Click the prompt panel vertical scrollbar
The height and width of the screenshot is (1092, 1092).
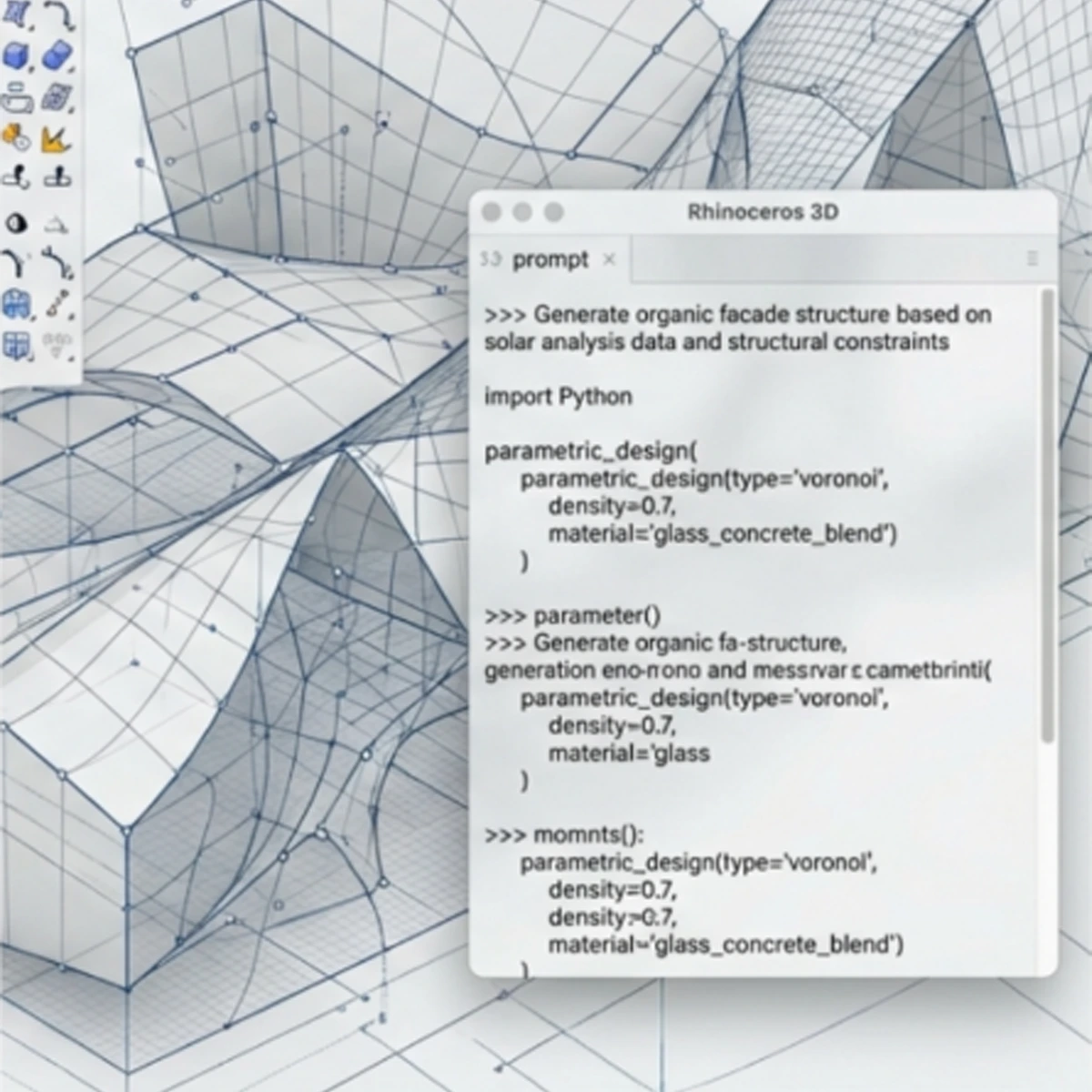(x=1047, y=514)
